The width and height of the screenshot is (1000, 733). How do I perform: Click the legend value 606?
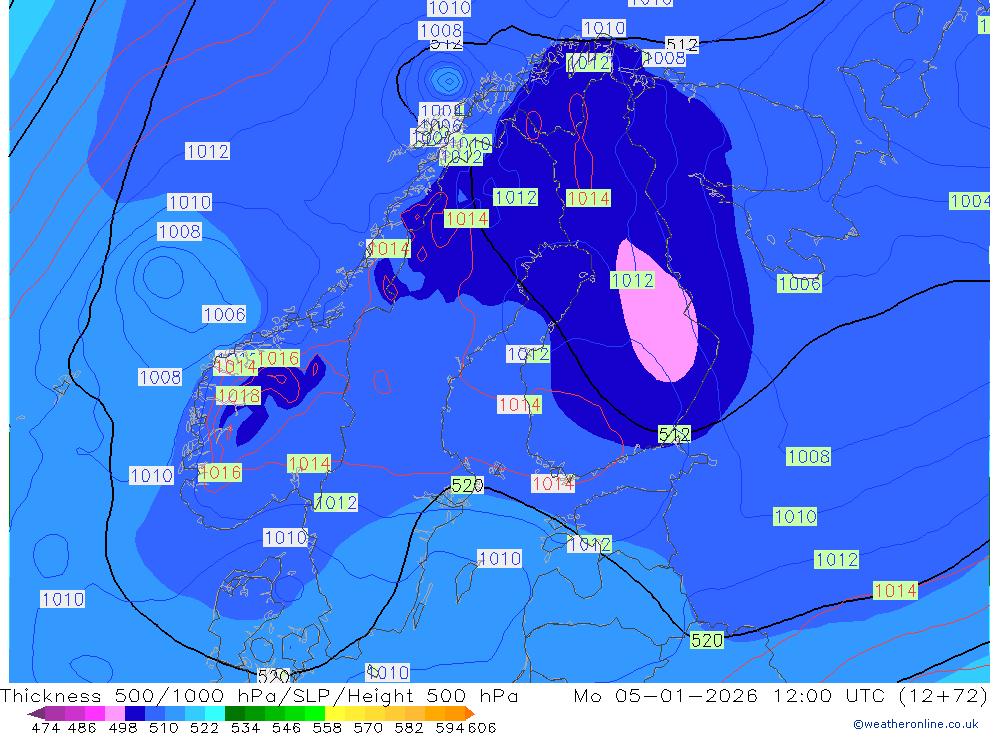(482, 728)
